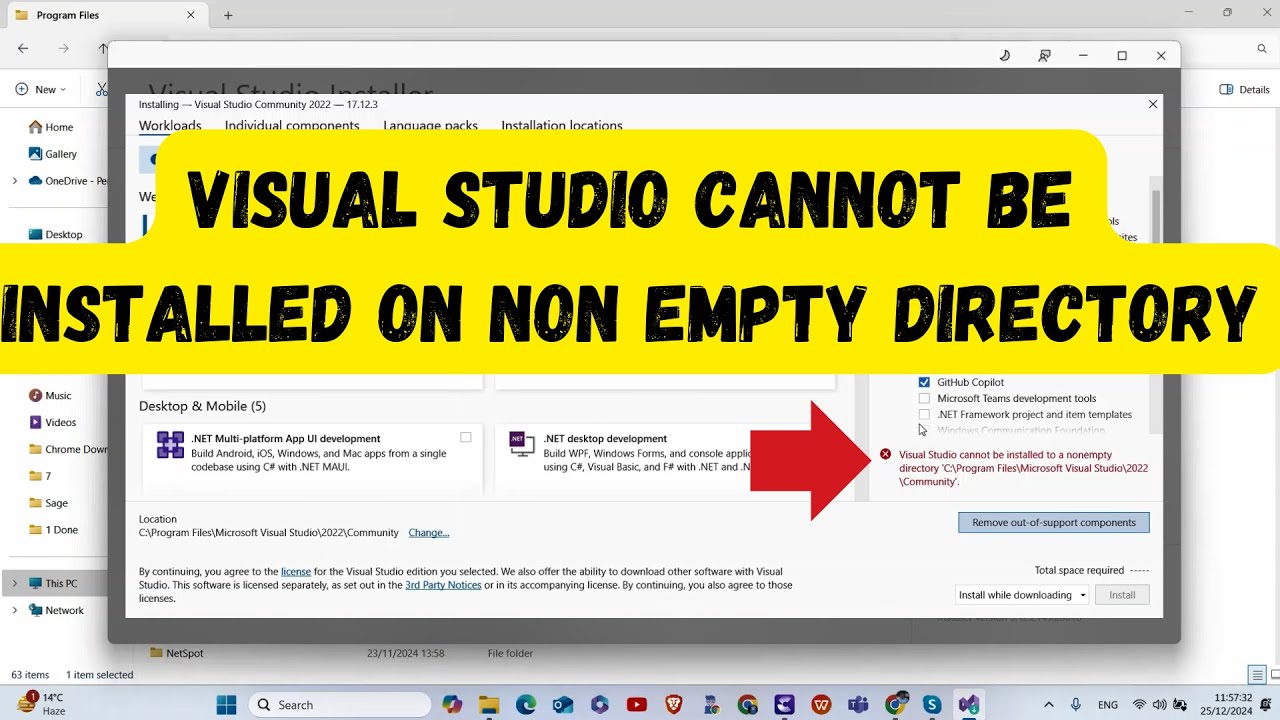Switch to Individual components tab
This screenshot has width=1280, height=720.
pos(292,126)
